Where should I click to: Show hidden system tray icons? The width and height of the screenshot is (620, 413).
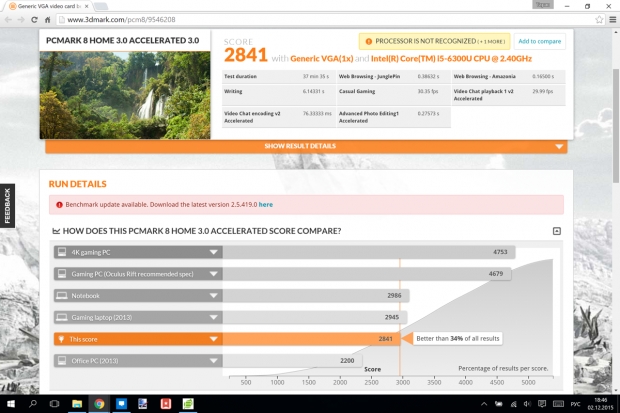click(x=484, y=404)
